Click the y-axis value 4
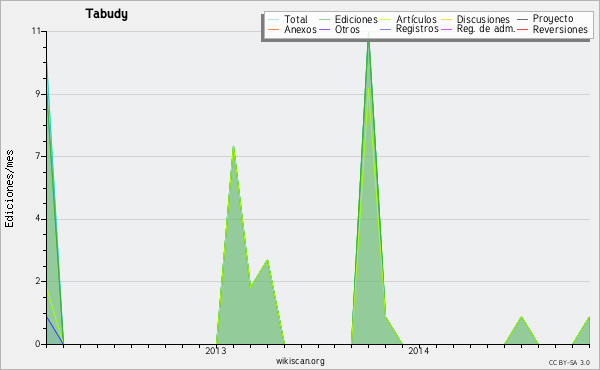Viewport: 600px width, 370px height. tap(38, 219)
